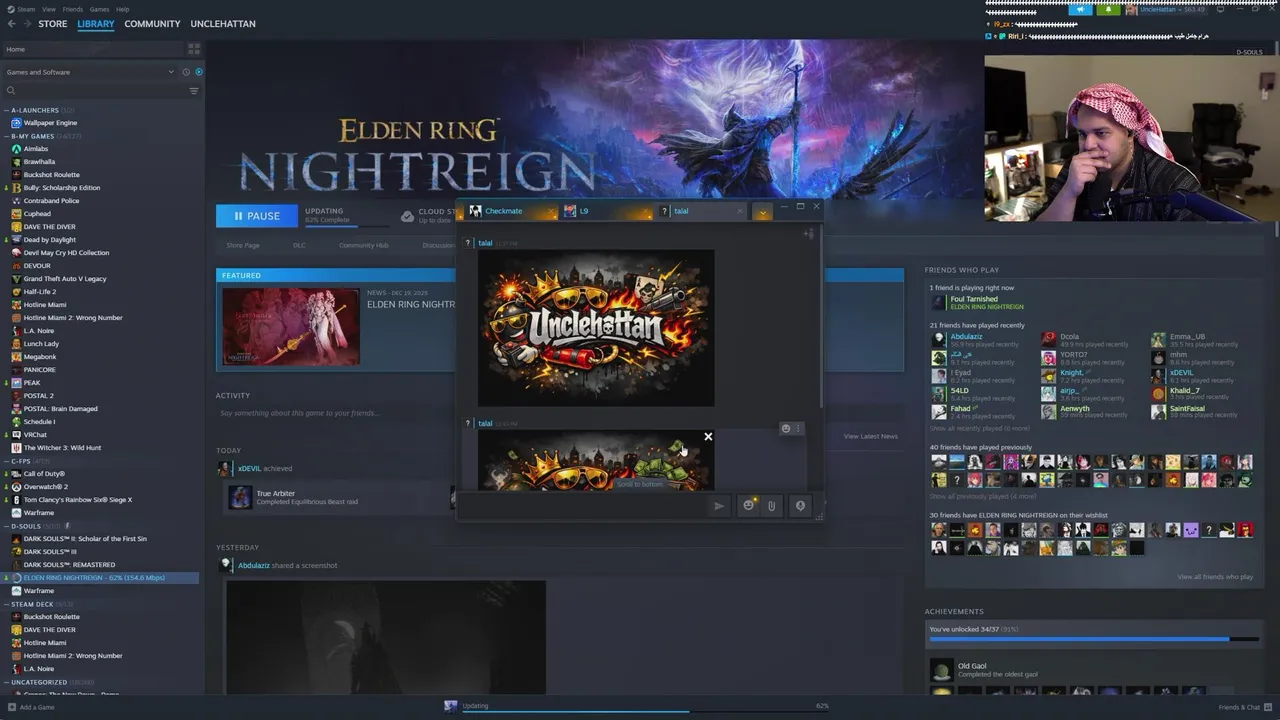Select DARK SOULS III in the list
1280x720 pixels.
point(50,552)
